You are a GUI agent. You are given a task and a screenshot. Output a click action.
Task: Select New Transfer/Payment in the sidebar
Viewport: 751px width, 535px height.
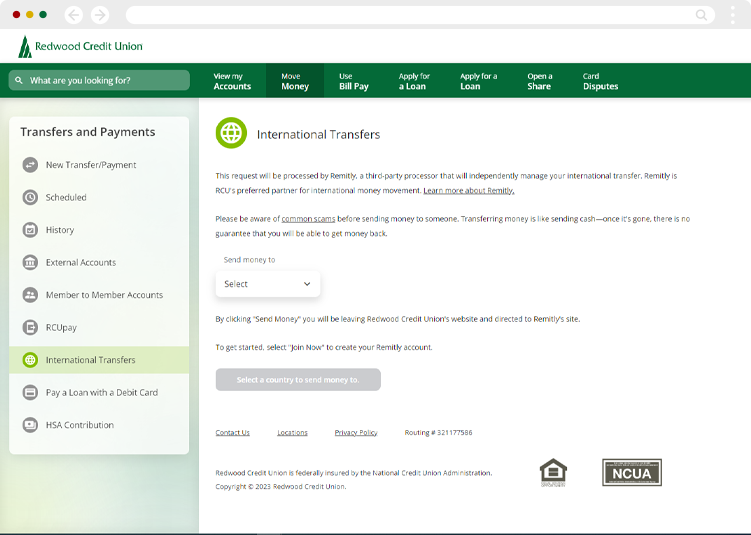click(x=99, y=165)
